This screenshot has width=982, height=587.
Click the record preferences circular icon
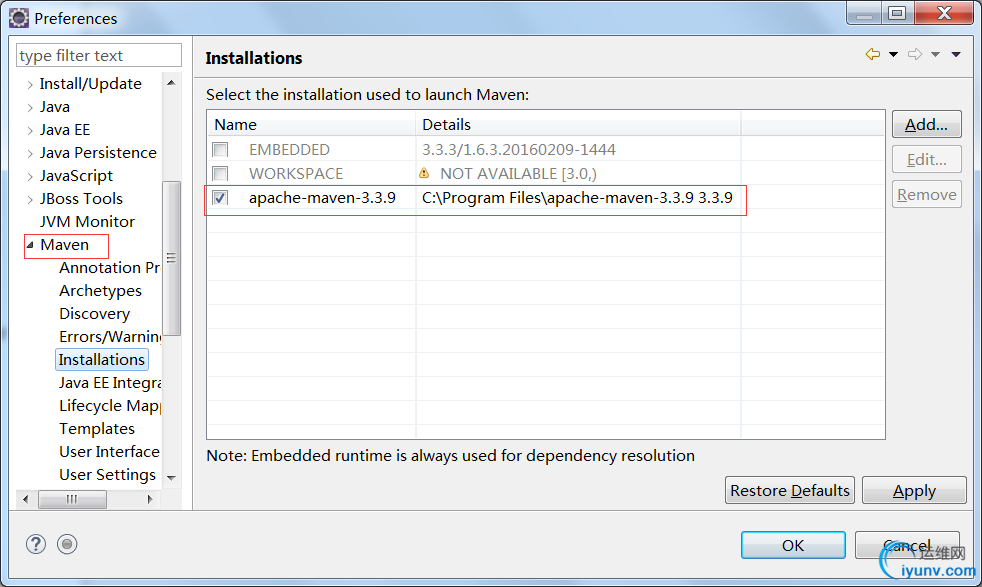[67, 544]
